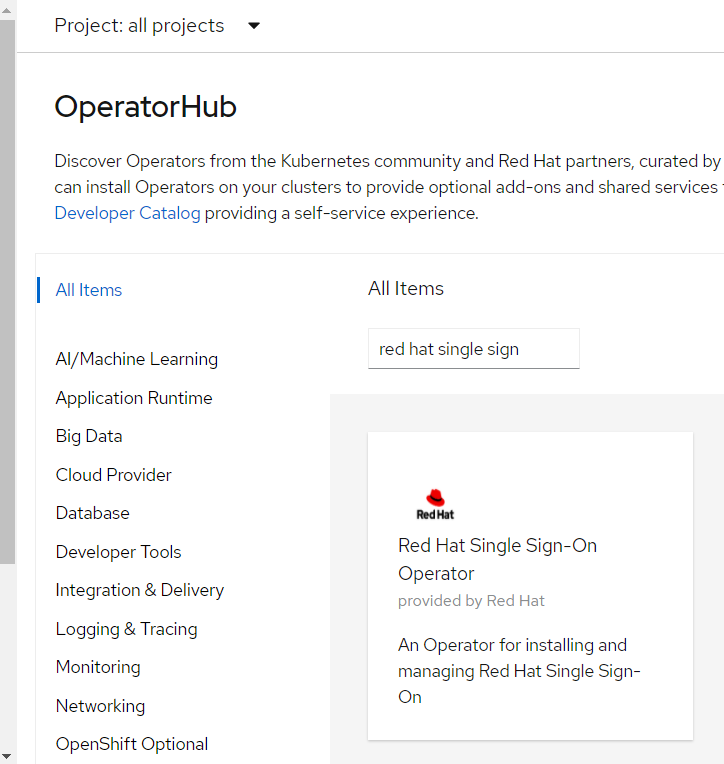
Task: Click the Red Hat logo icon
Action: [435, 505]
